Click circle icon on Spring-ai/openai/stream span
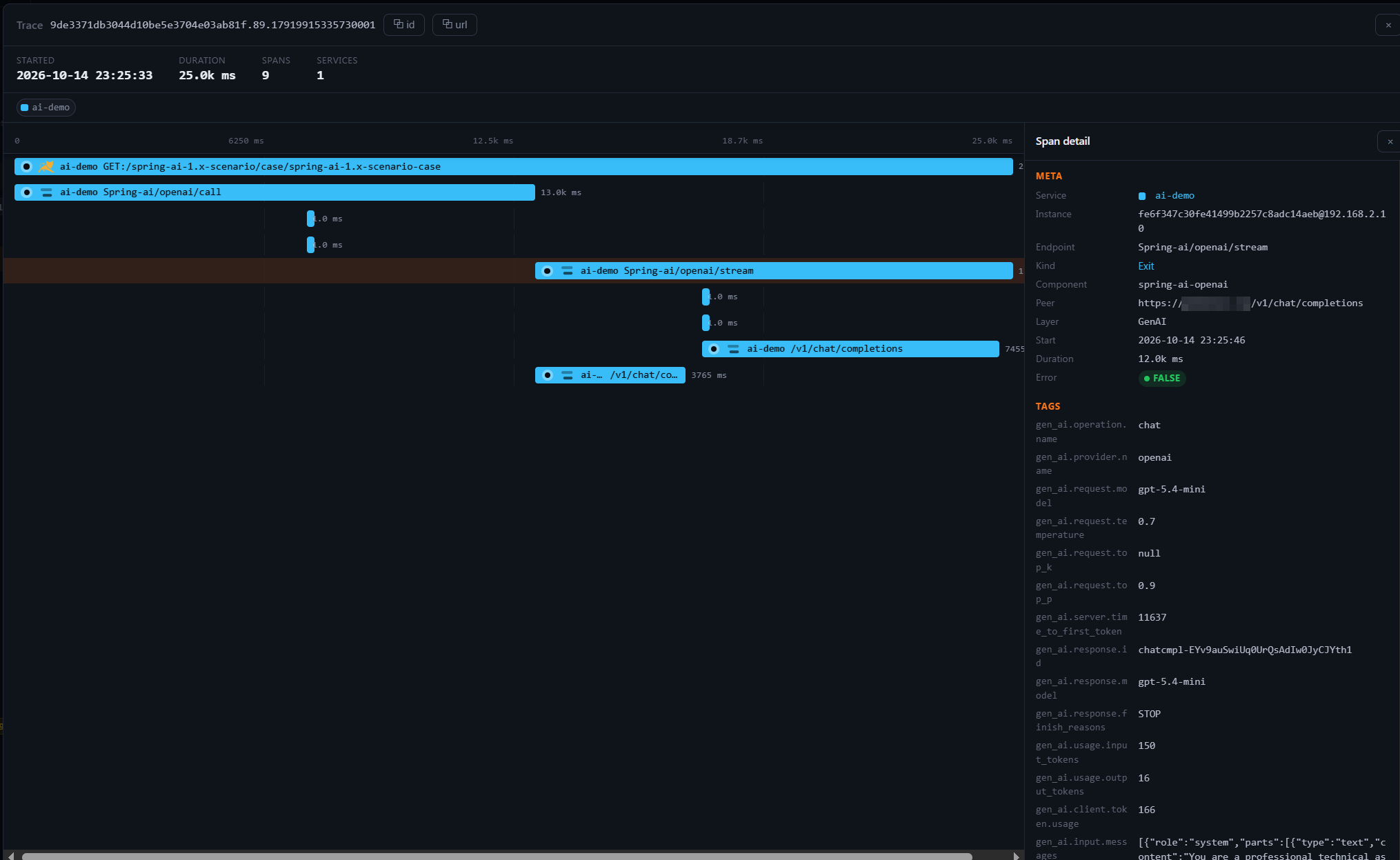 coord(548,271)
